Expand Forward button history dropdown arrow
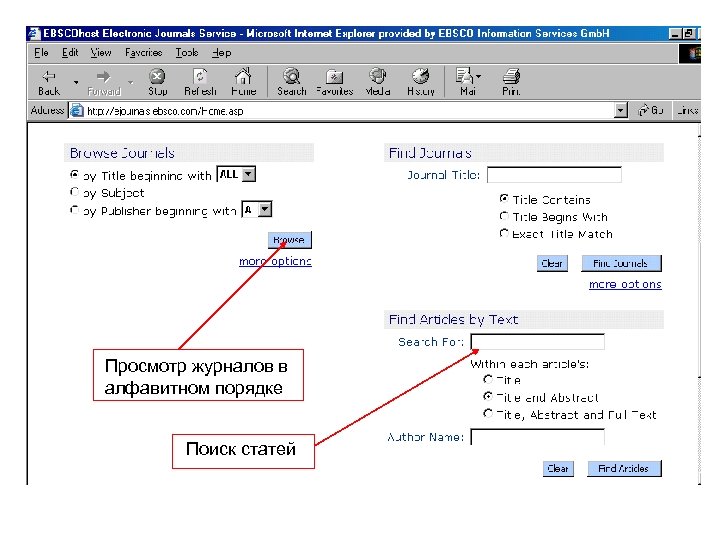Screen dimensions: 720x540 pyautogui.click(x=131, y=83)
